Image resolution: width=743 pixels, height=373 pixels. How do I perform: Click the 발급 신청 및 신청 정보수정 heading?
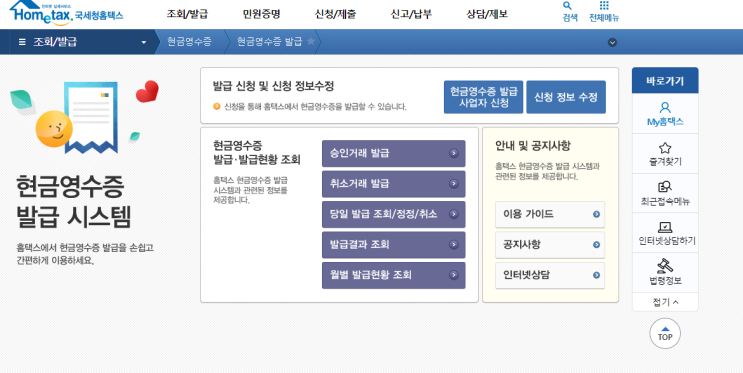pos(273,86)
